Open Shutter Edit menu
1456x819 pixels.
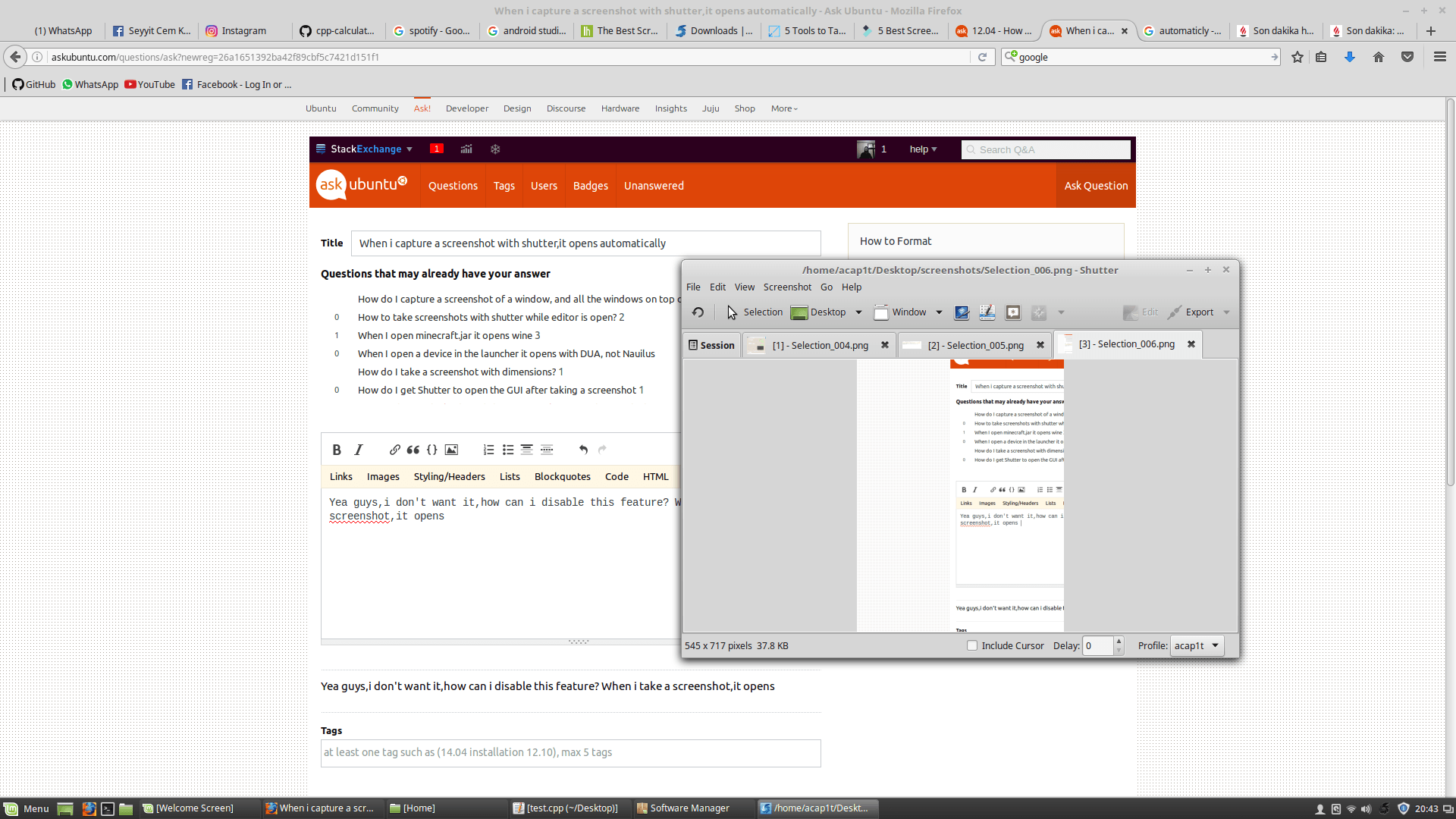point(717,287)
